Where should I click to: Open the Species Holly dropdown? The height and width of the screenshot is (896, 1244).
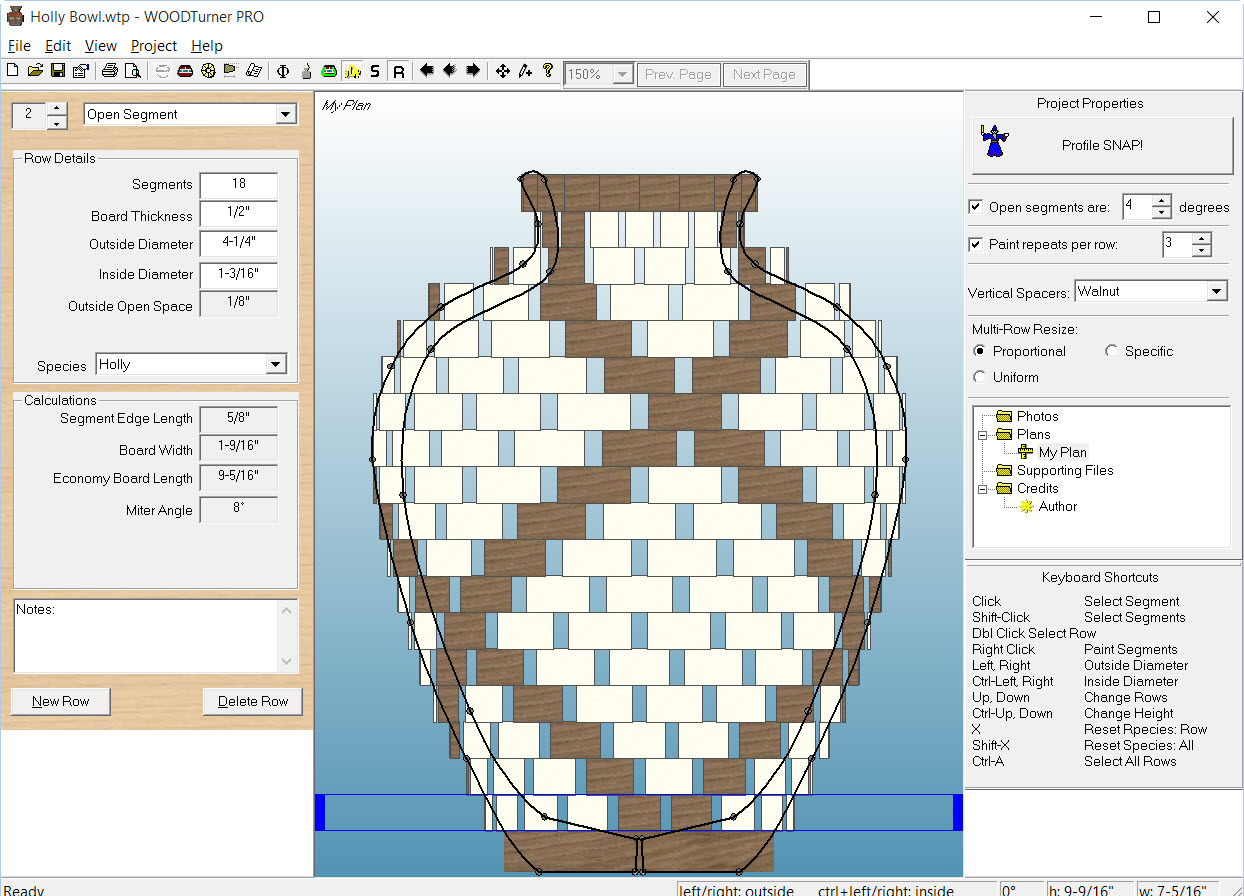[276, 365]
